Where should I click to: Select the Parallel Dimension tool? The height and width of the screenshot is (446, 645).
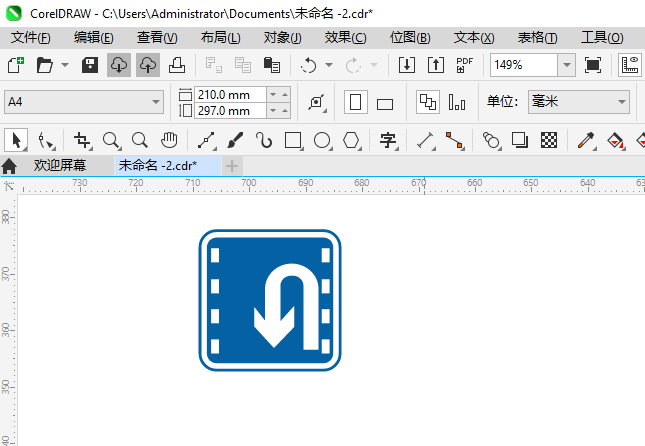tap(426, 140)
